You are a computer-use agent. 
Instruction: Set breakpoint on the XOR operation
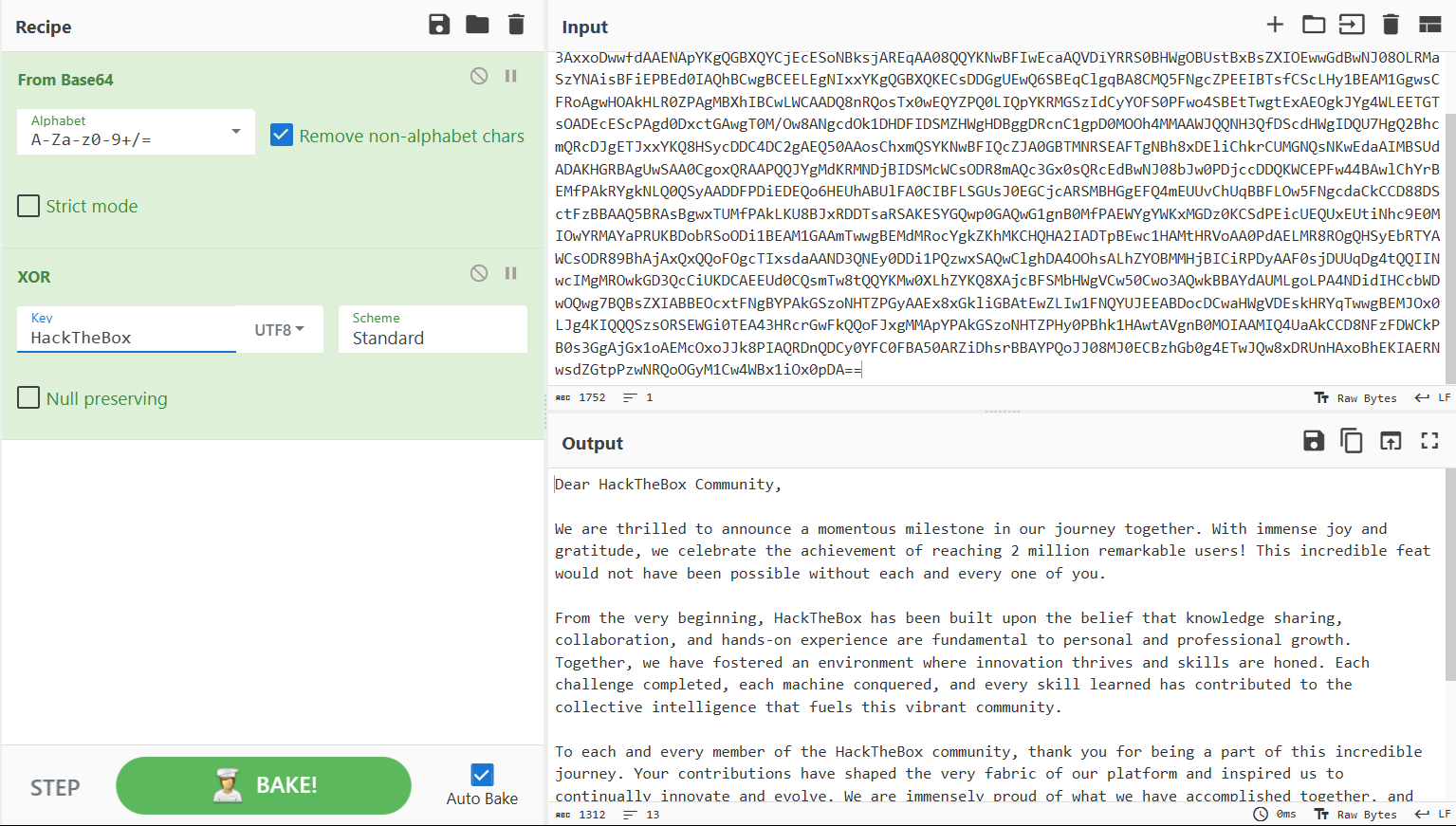click(x=510, y=273)
